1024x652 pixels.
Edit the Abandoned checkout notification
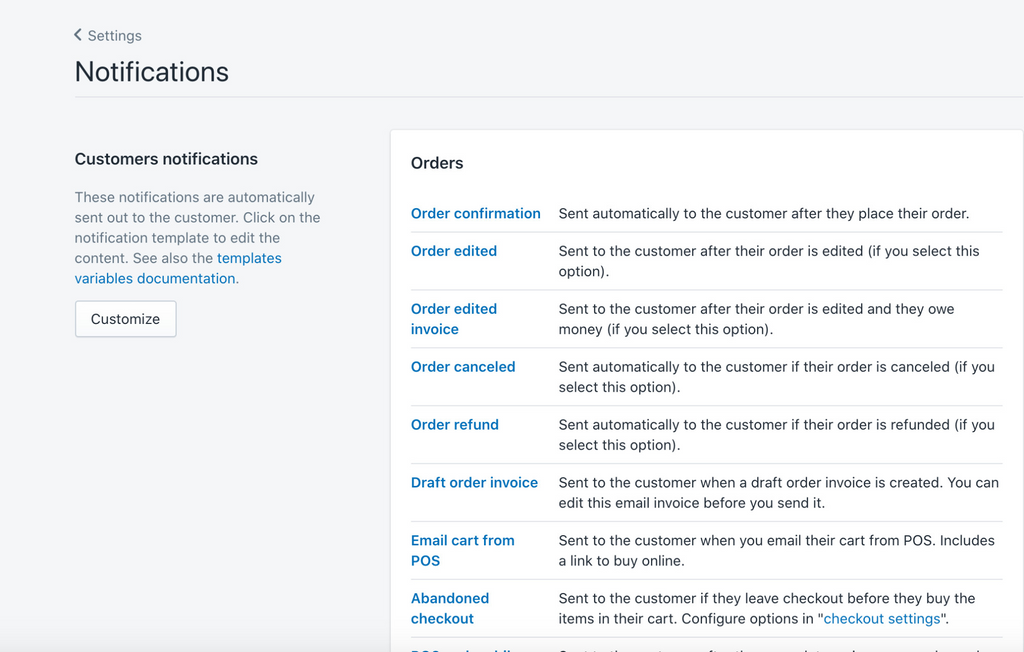[449, 608]
